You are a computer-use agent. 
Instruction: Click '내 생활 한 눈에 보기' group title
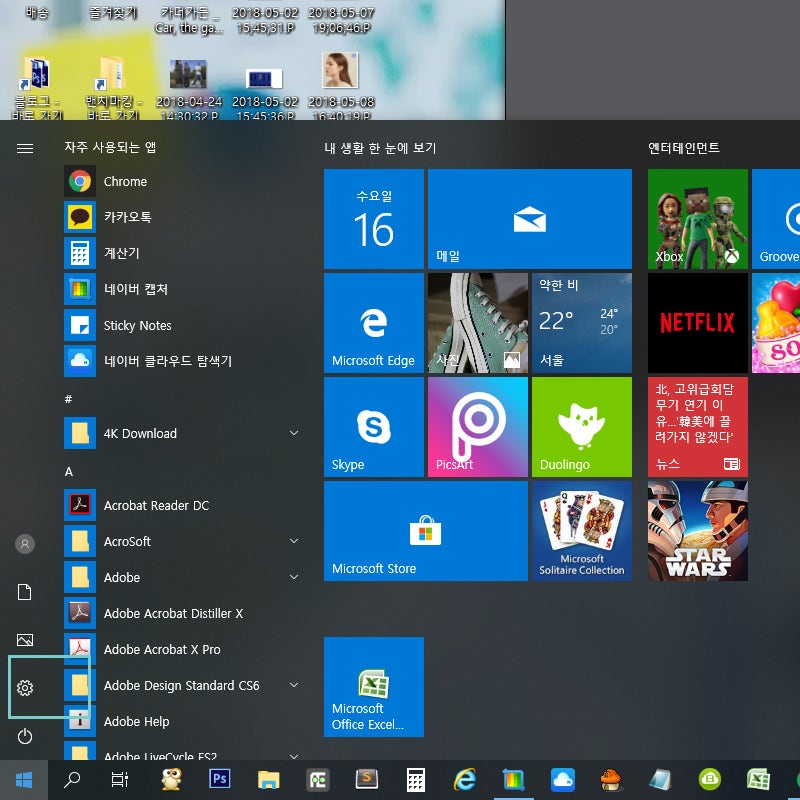point(380,148)
